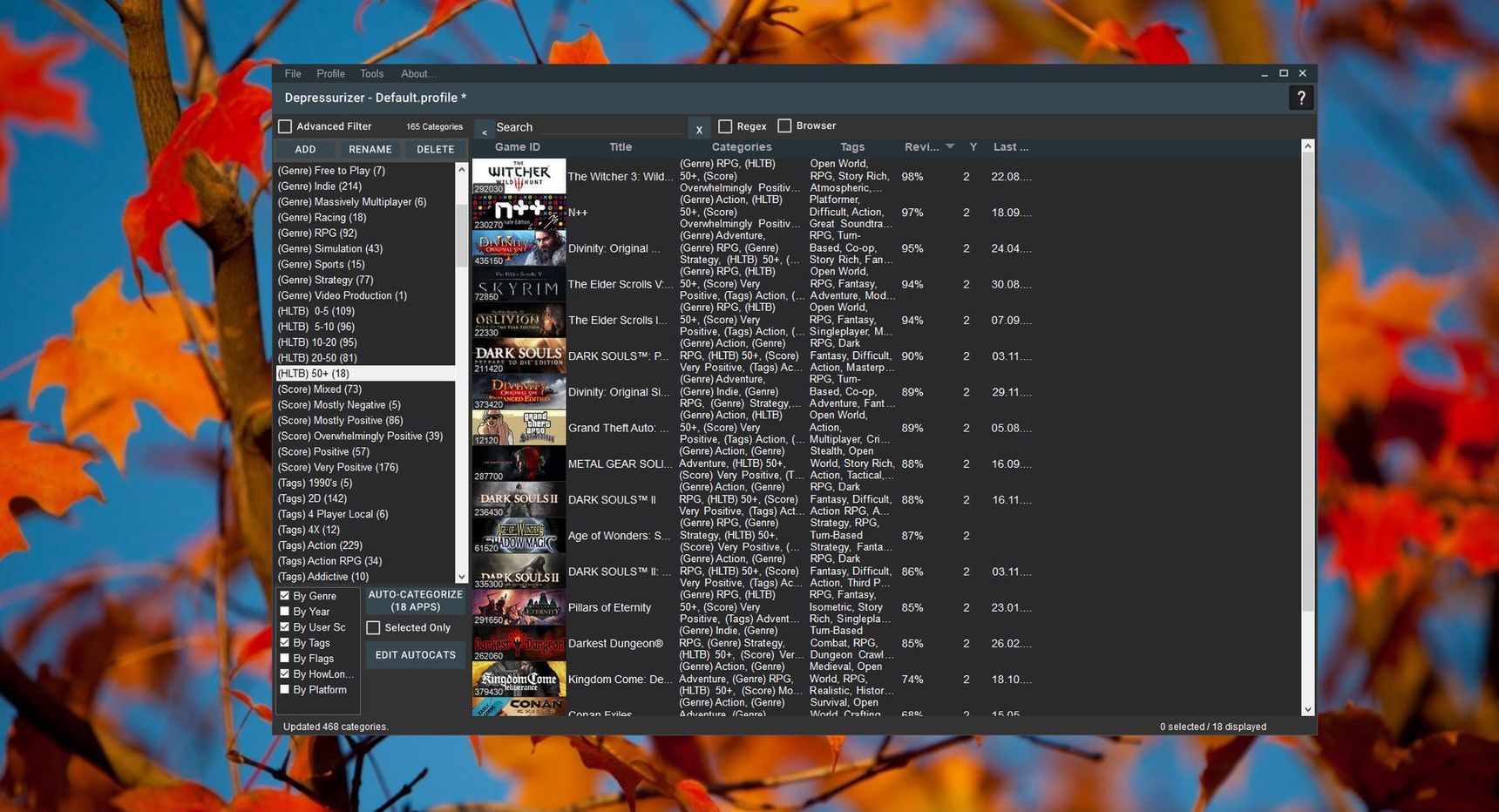This screenshot has height=812, width=1499.
Task: Check the By Year option
Action: click(284, 612)
